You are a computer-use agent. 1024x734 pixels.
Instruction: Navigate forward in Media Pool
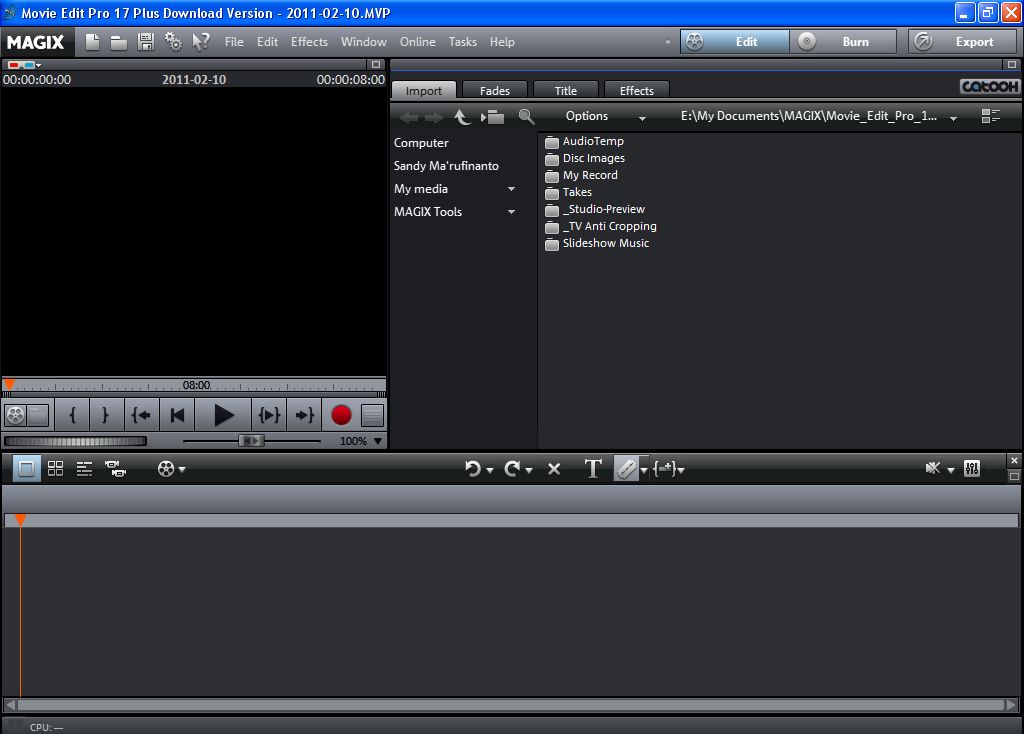pos(434,118)
